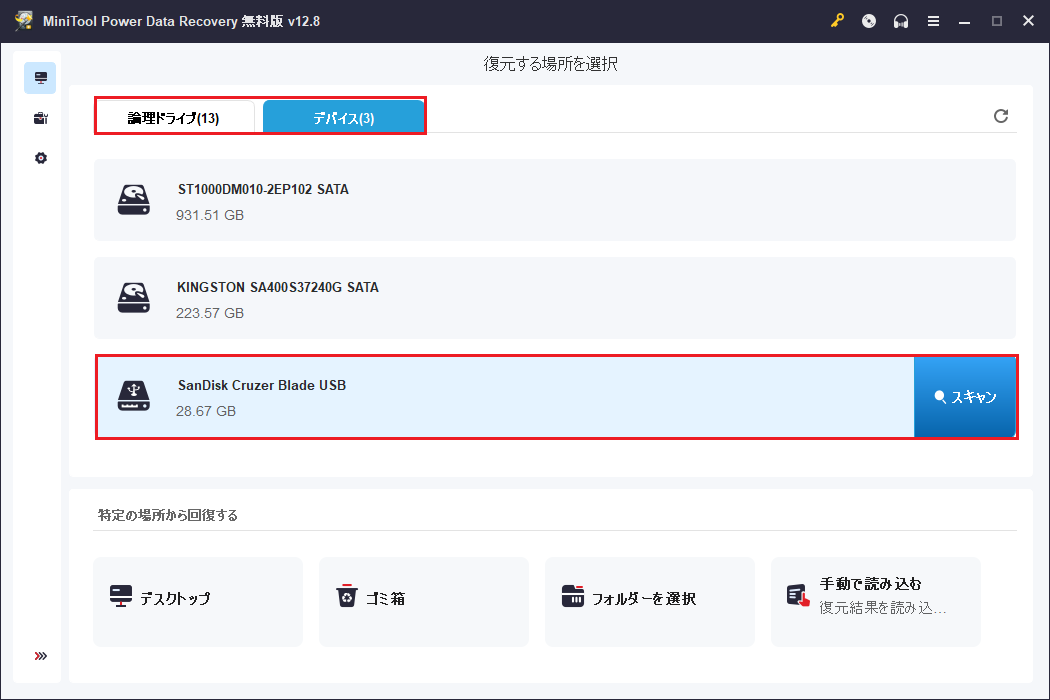Image resolution: width=1050 pixels, height=700 pixels.
Task: Click the スキャン button for SanDisk USB
Action: (x=964, y=397)
